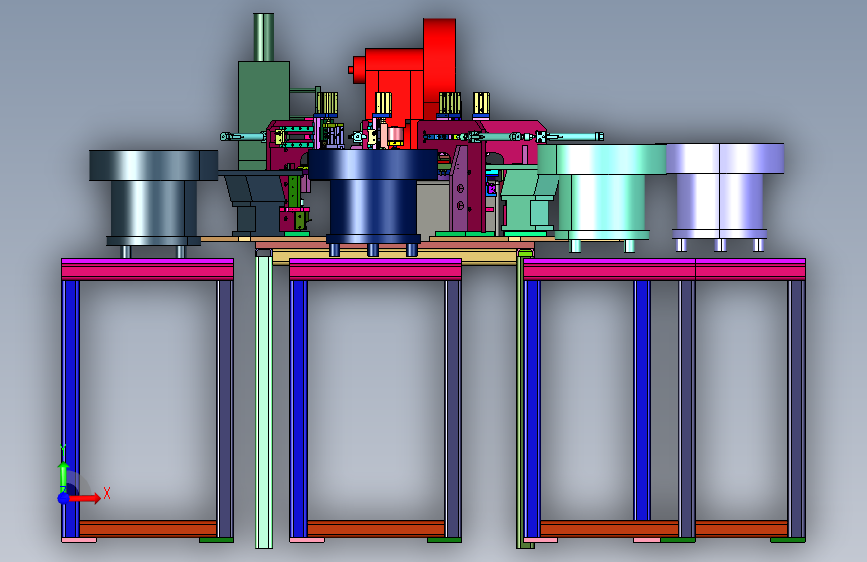
Task: Click the red X axis arrow of the triad
Action: tap(86, 498)
